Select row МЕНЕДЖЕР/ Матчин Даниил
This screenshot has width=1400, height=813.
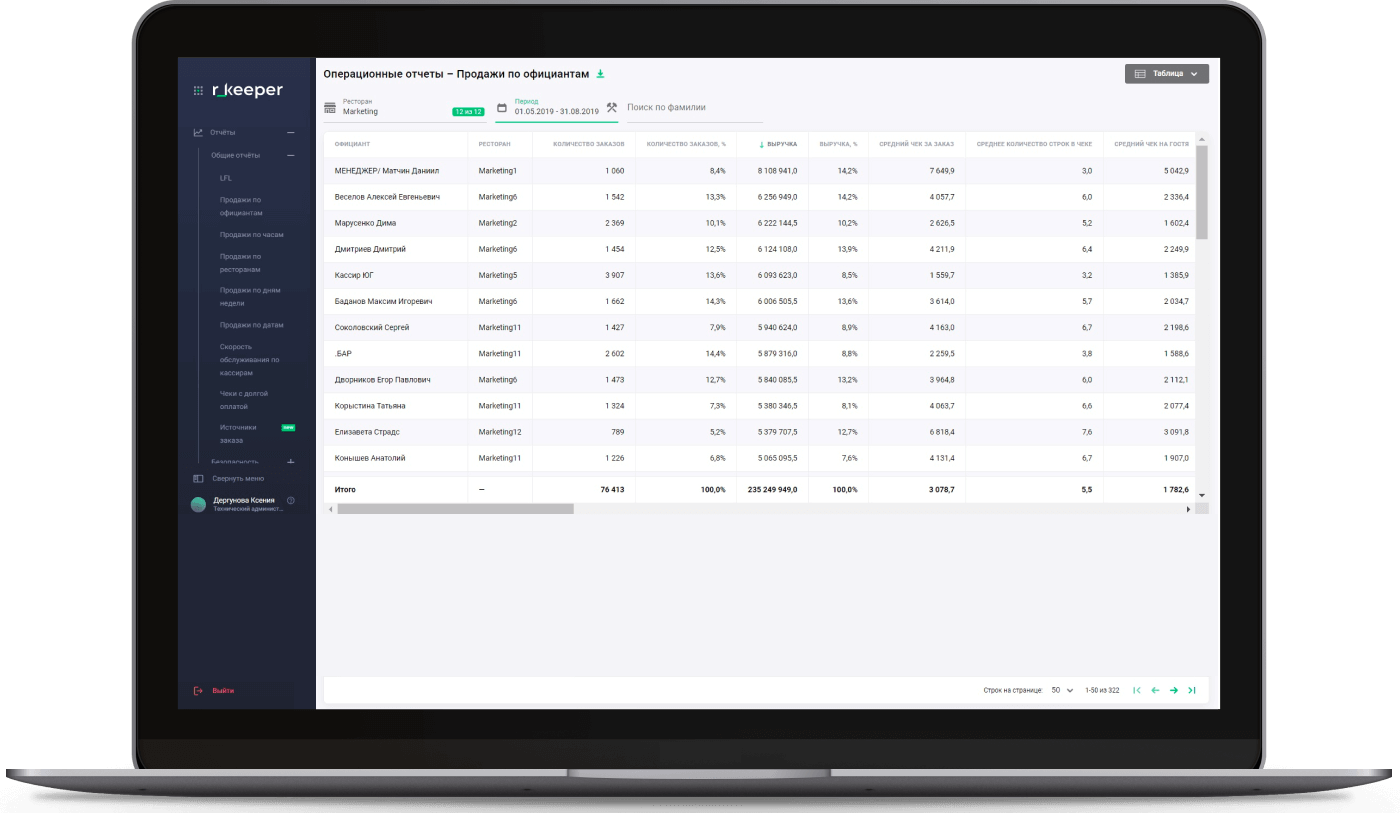click(758, 171)
